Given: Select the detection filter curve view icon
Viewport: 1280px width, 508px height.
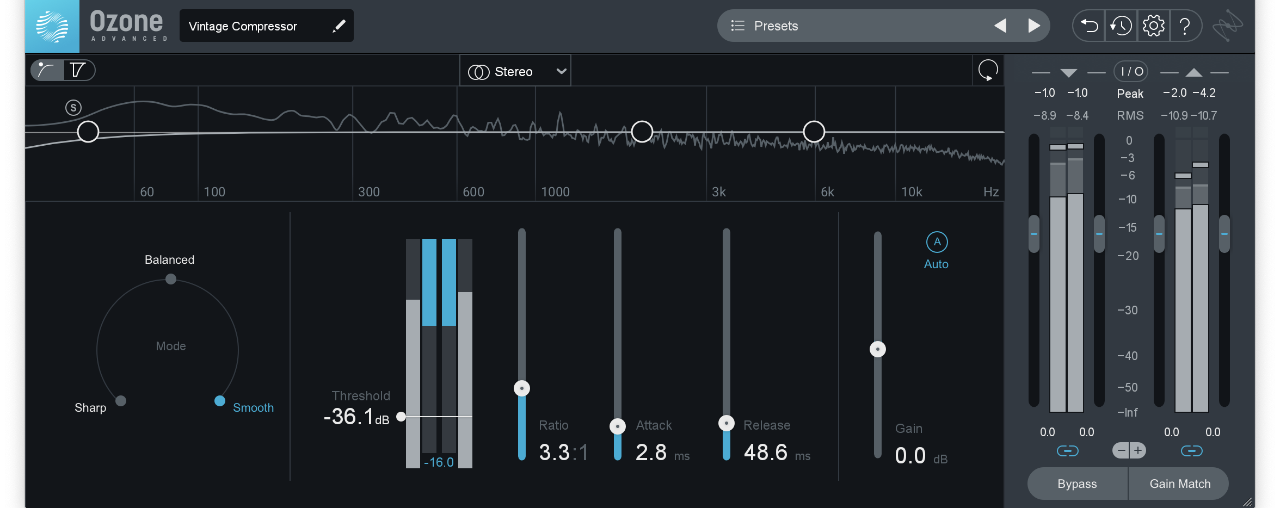Looking at the screenshot, I should pos(47,70).
